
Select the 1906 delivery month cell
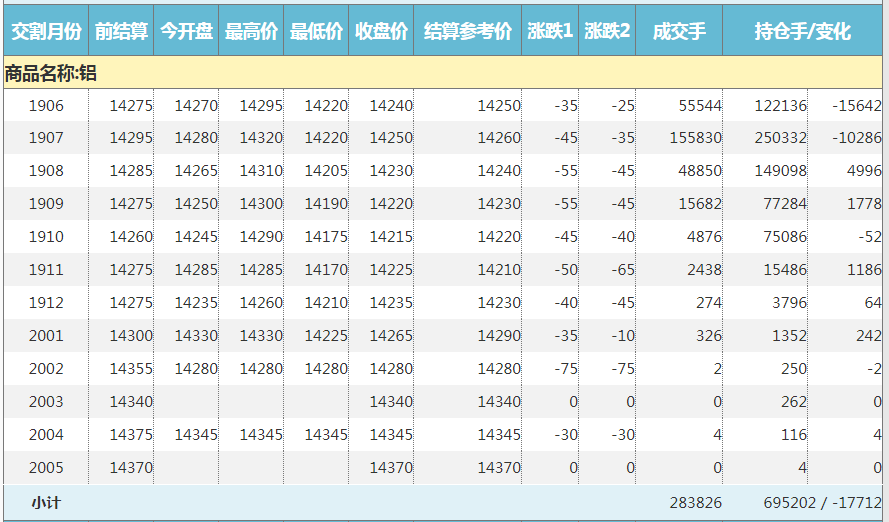(x=46, y=106)
